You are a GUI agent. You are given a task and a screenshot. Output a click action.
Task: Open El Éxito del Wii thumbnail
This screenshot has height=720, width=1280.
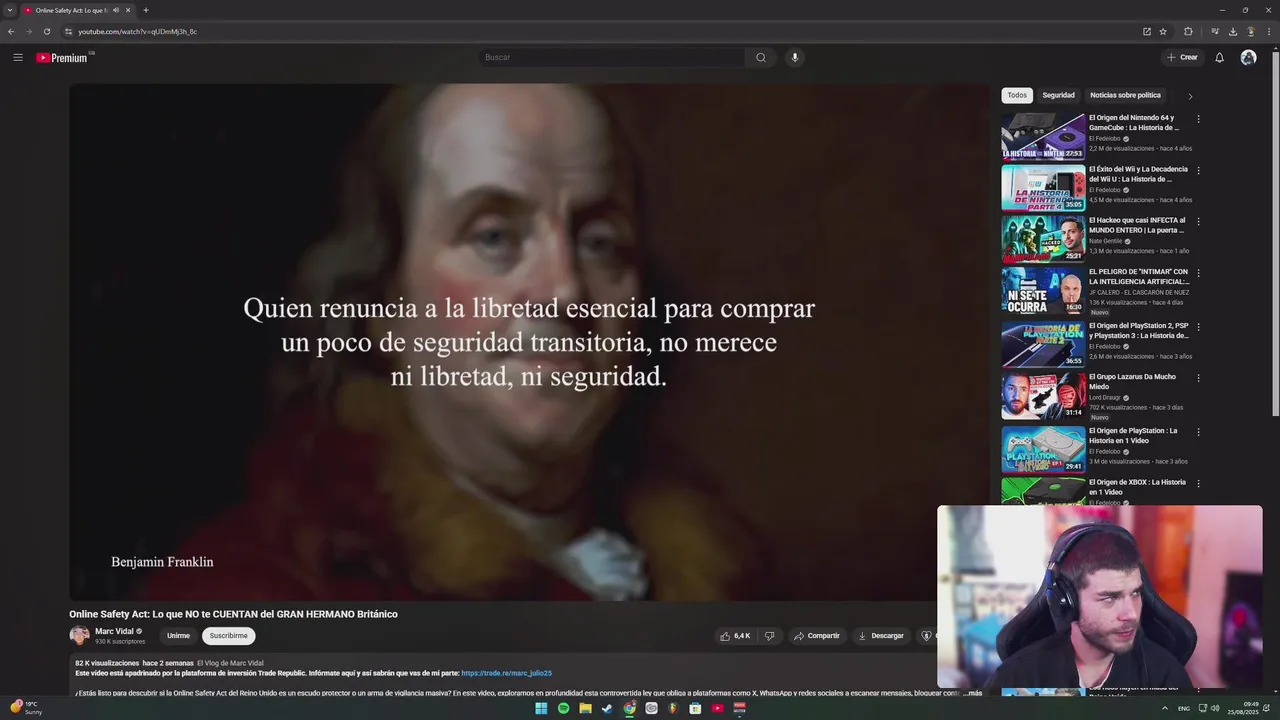(1043, 187)
